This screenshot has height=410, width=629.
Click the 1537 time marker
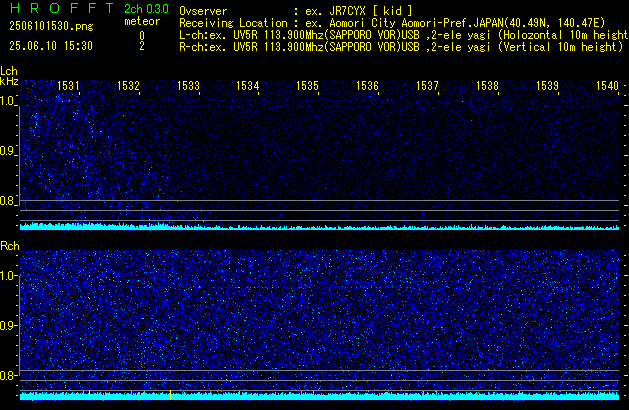tap(427, 86)
